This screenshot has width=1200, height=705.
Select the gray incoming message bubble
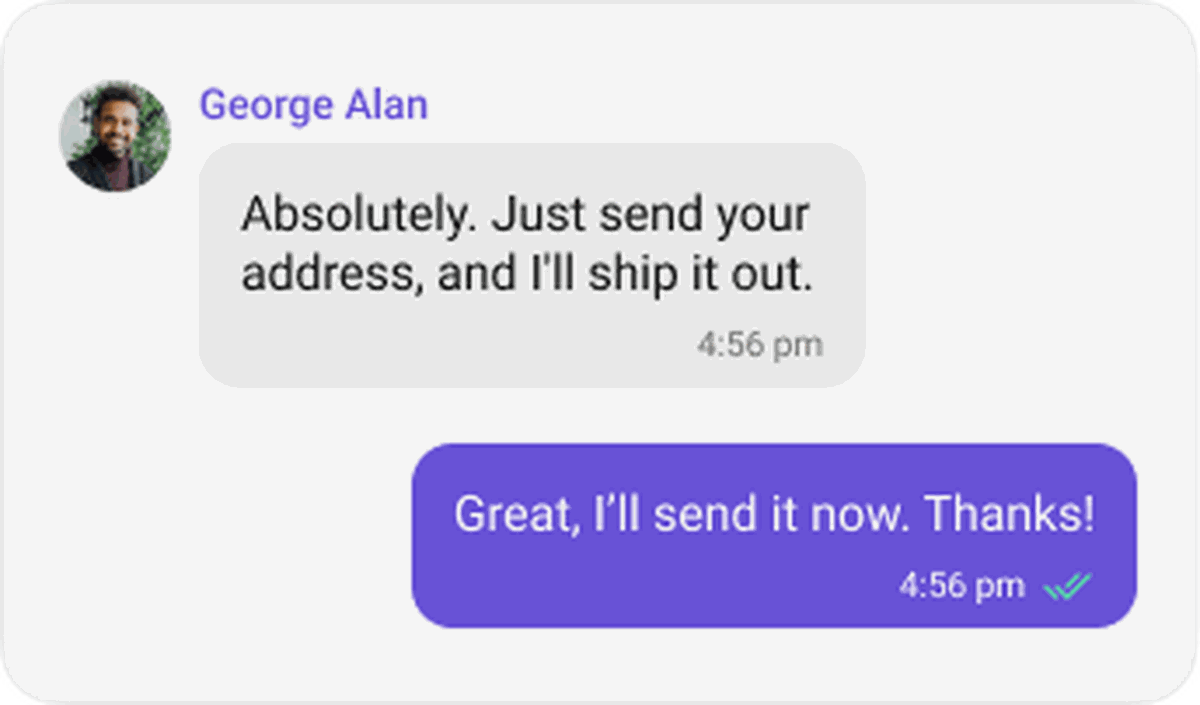coord(532,265)
